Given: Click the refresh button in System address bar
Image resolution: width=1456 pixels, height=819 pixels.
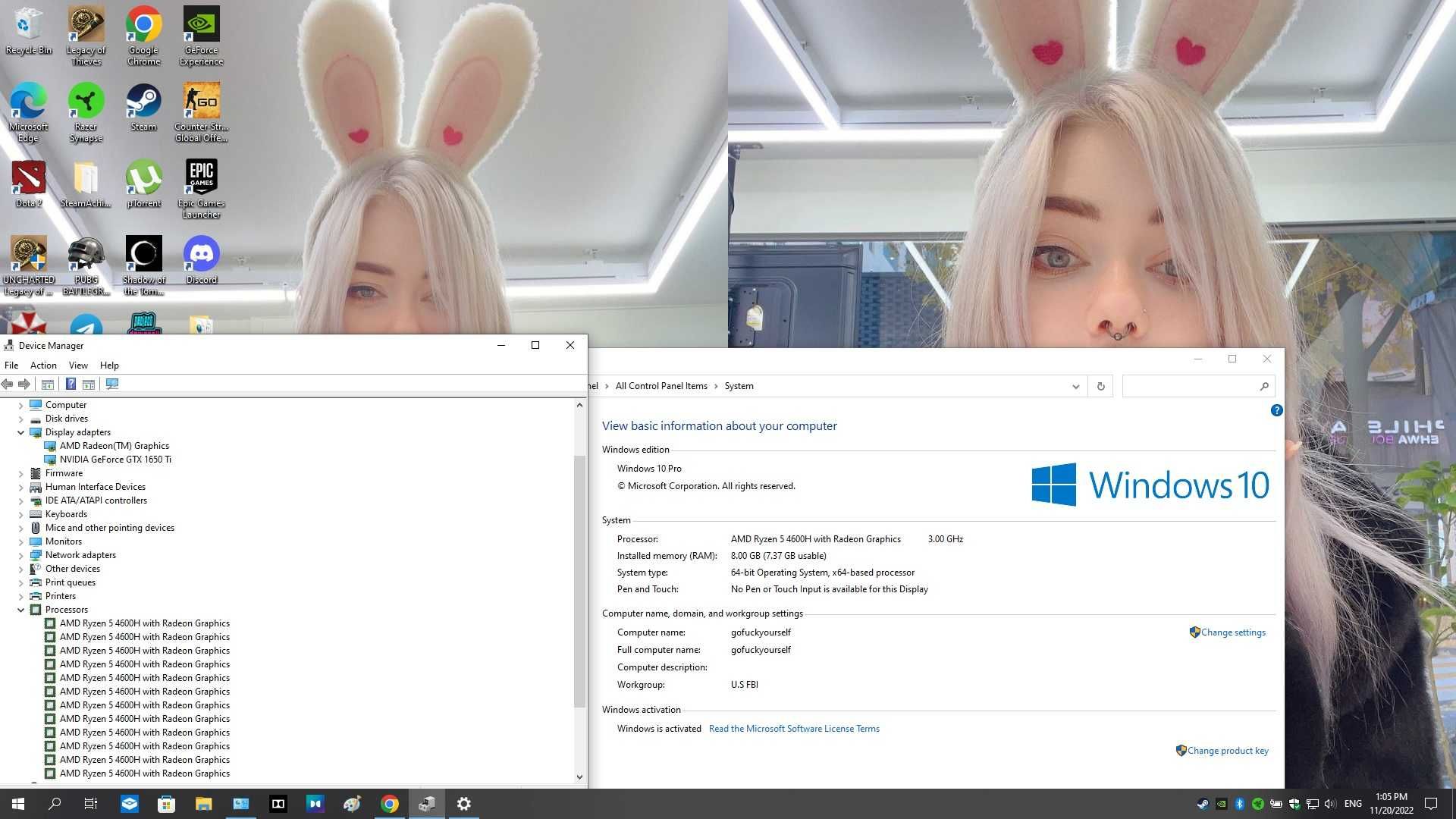Looking at the screenshot, I should click(1101, 387).
